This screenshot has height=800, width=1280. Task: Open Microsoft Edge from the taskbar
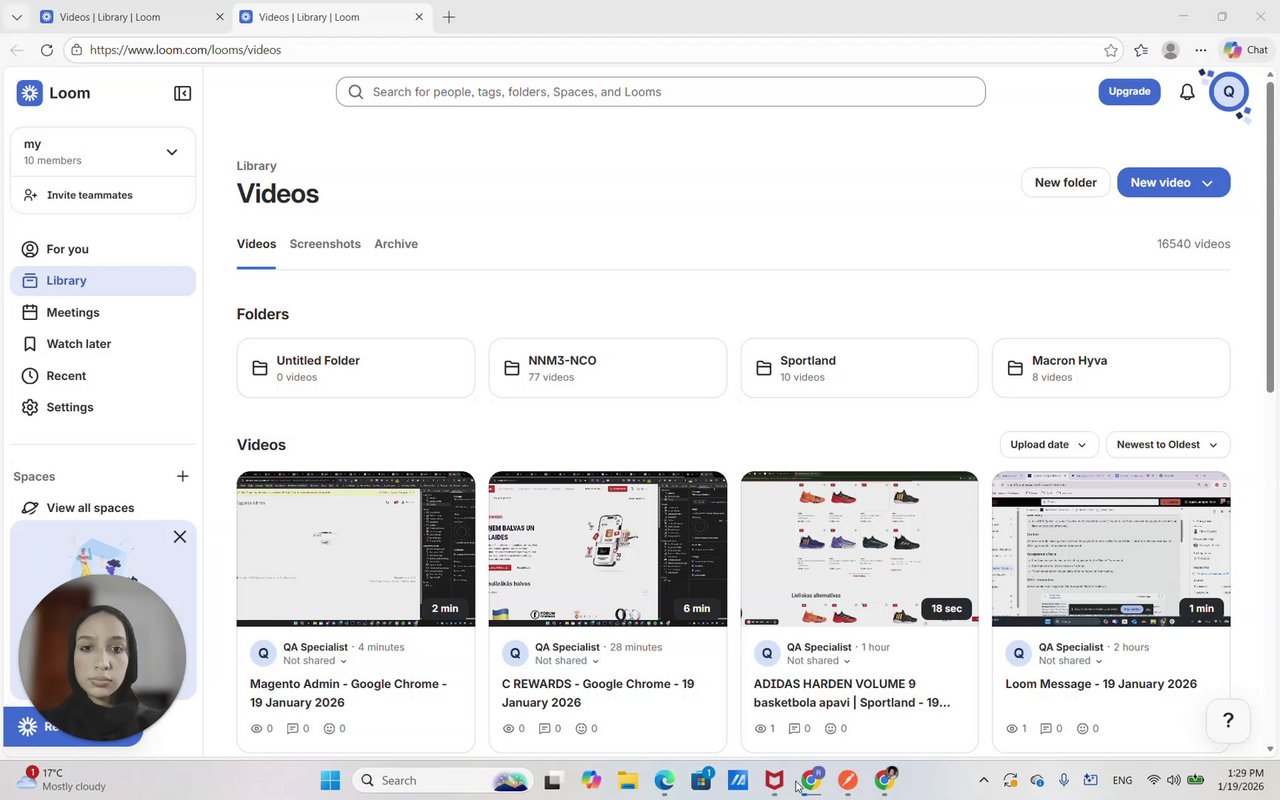[x=665, y=780]
